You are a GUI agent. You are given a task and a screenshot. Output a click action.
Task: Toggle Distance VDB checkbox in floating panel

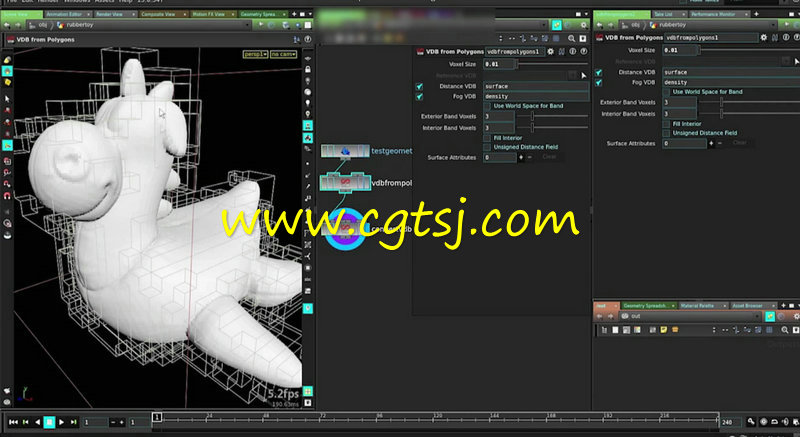coord(419,87)
